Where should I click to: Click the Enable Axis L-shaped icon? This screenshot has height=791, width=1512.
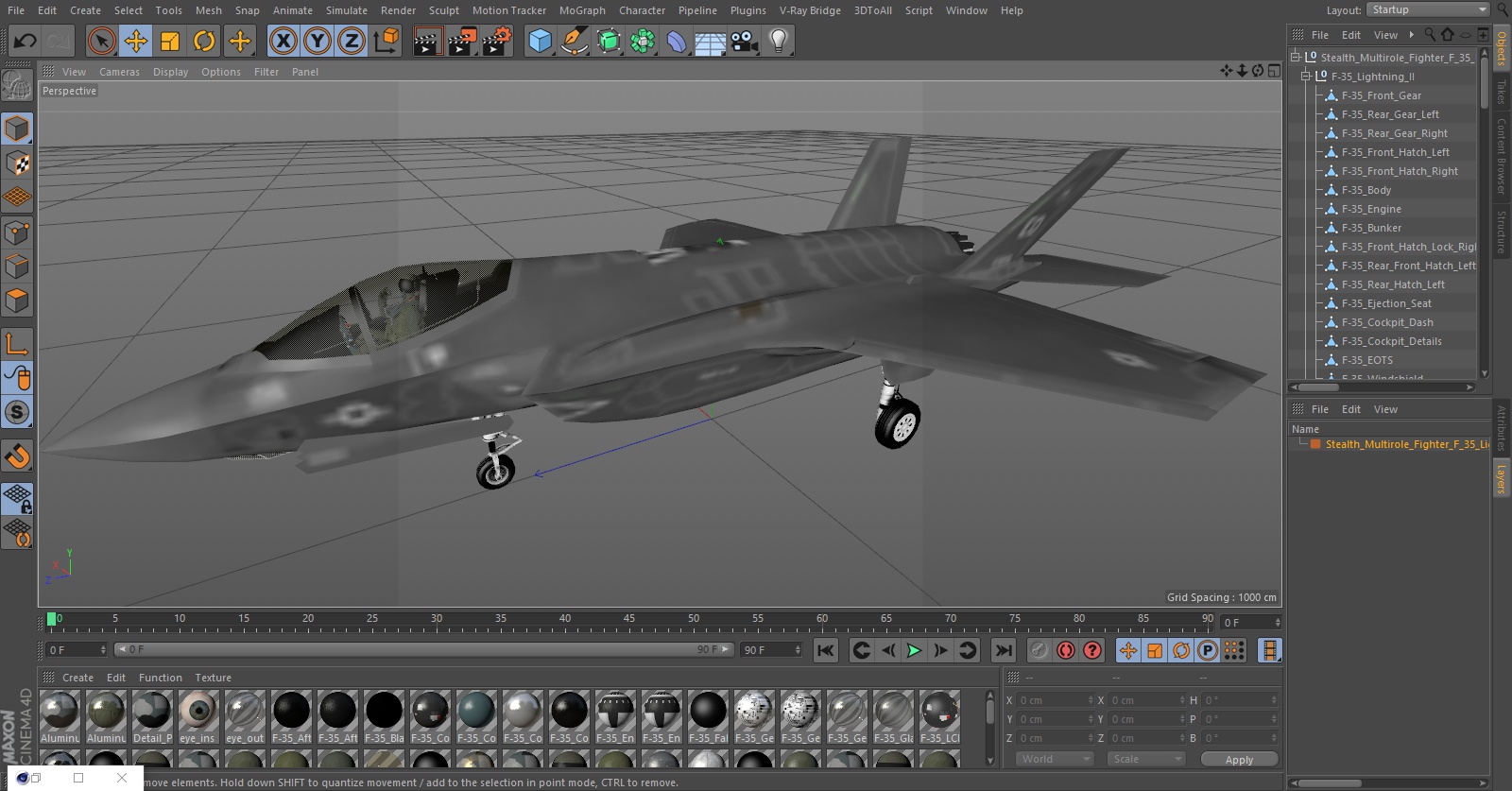(x=18, y=343)
